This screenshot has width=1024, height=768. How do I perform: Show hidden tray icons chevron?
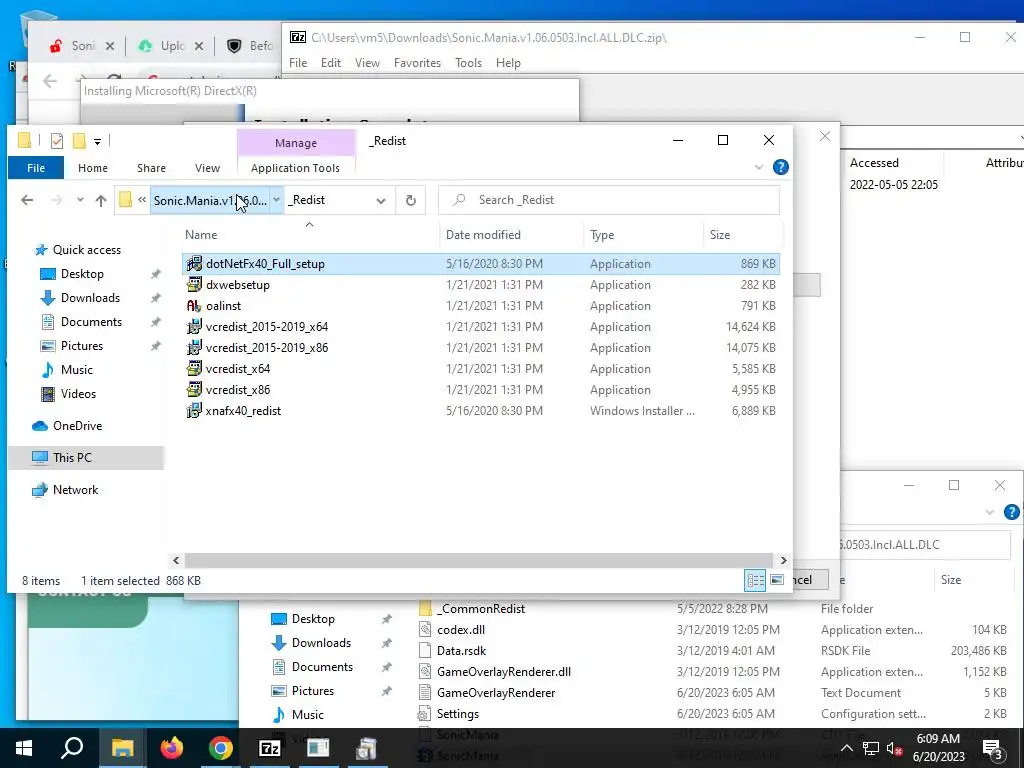tap(846, 749)
